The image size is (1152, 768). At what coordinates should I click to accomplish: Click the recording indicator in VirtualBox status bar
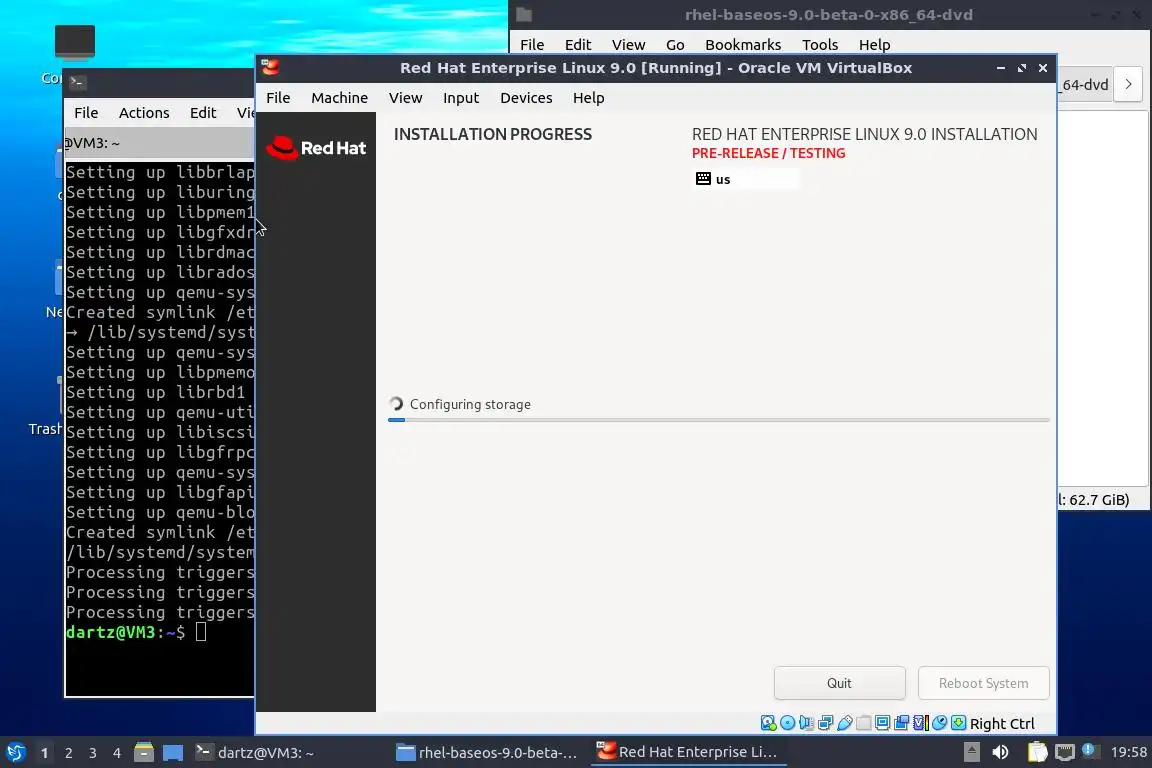click(901, 723)
